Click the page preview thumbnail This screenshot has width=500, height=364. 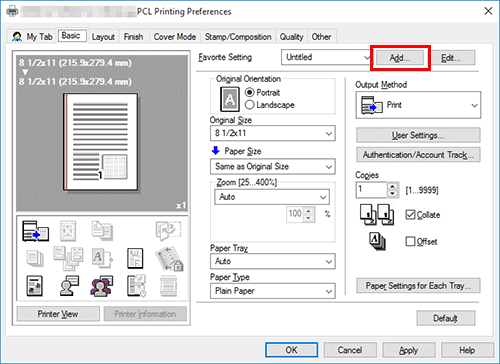tap(100, 142)
